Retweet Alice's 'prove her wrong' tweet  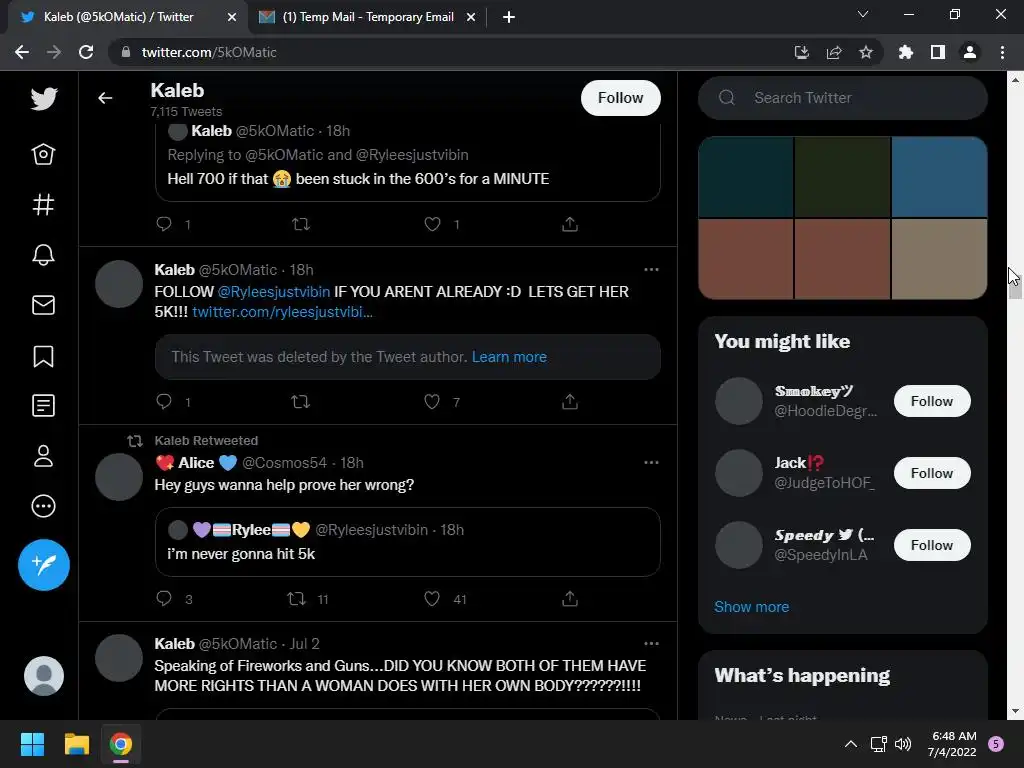point(296,598)
